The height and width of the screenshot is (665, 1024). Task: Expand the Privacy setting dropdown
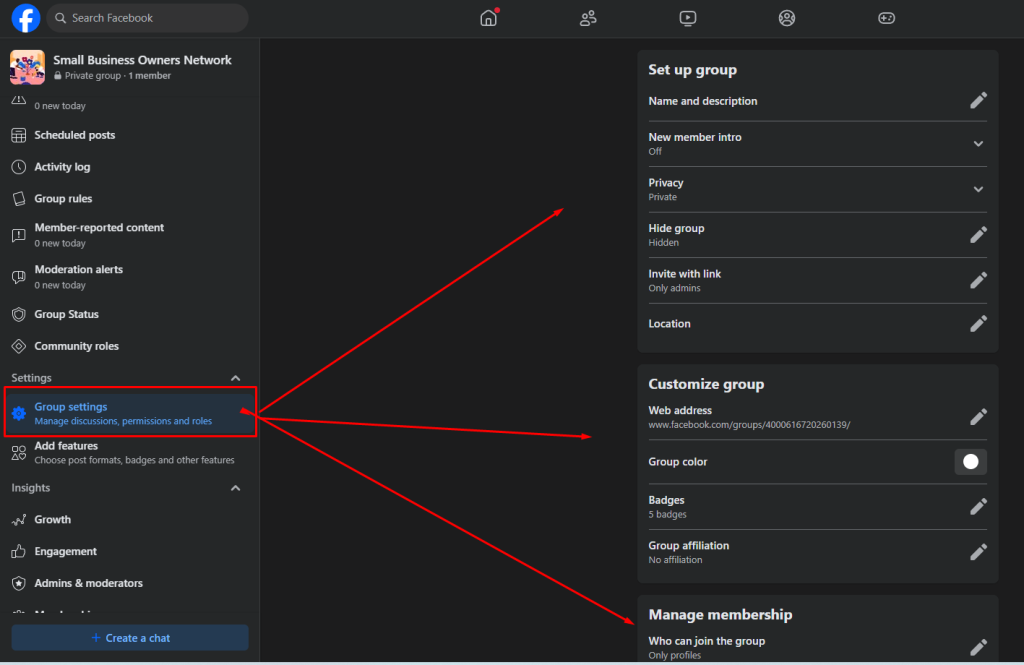tap(978, 189)
